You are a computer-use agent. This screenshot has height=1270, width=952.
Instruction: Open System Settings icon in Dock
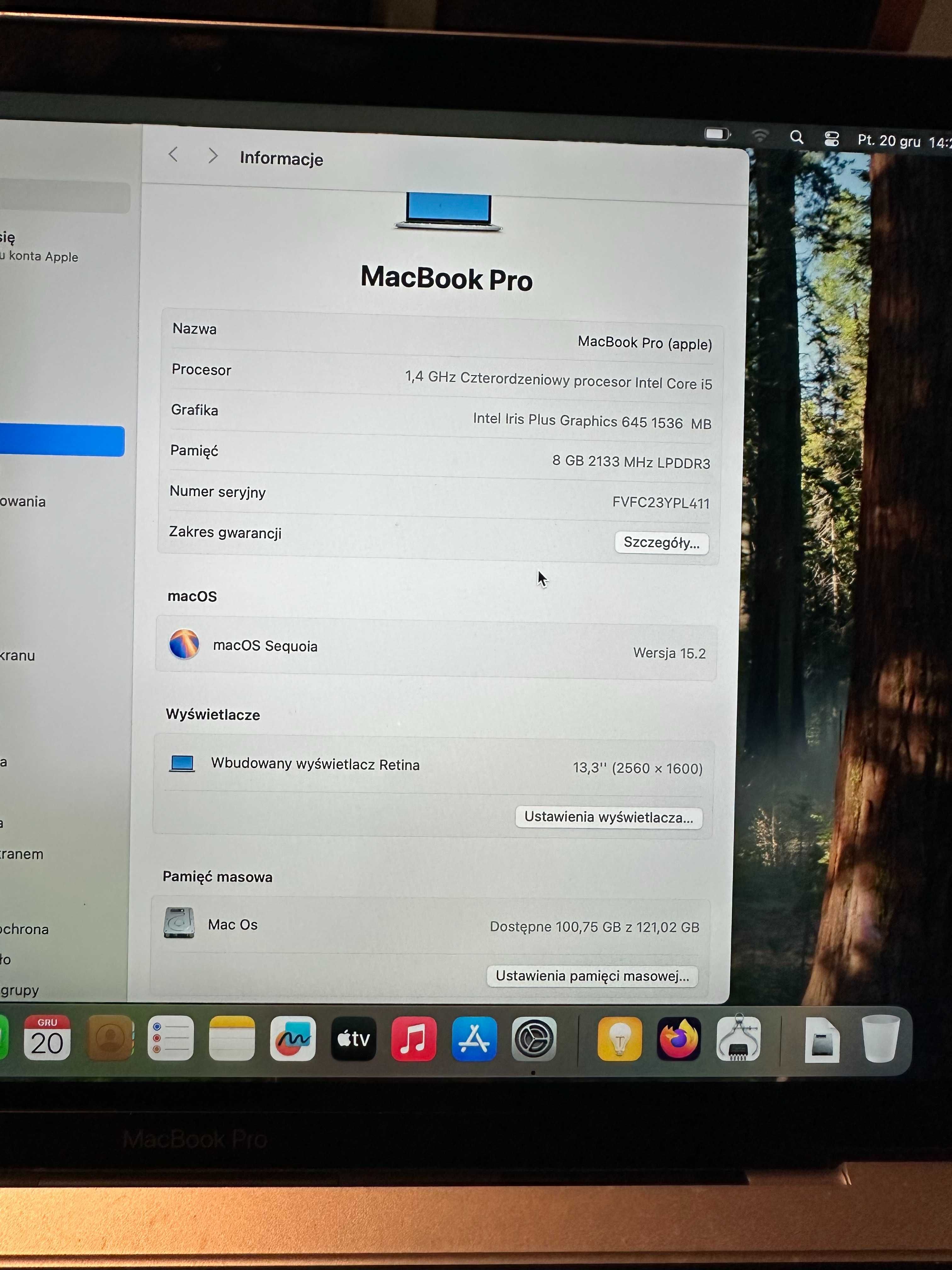[x=534, y=1038]
